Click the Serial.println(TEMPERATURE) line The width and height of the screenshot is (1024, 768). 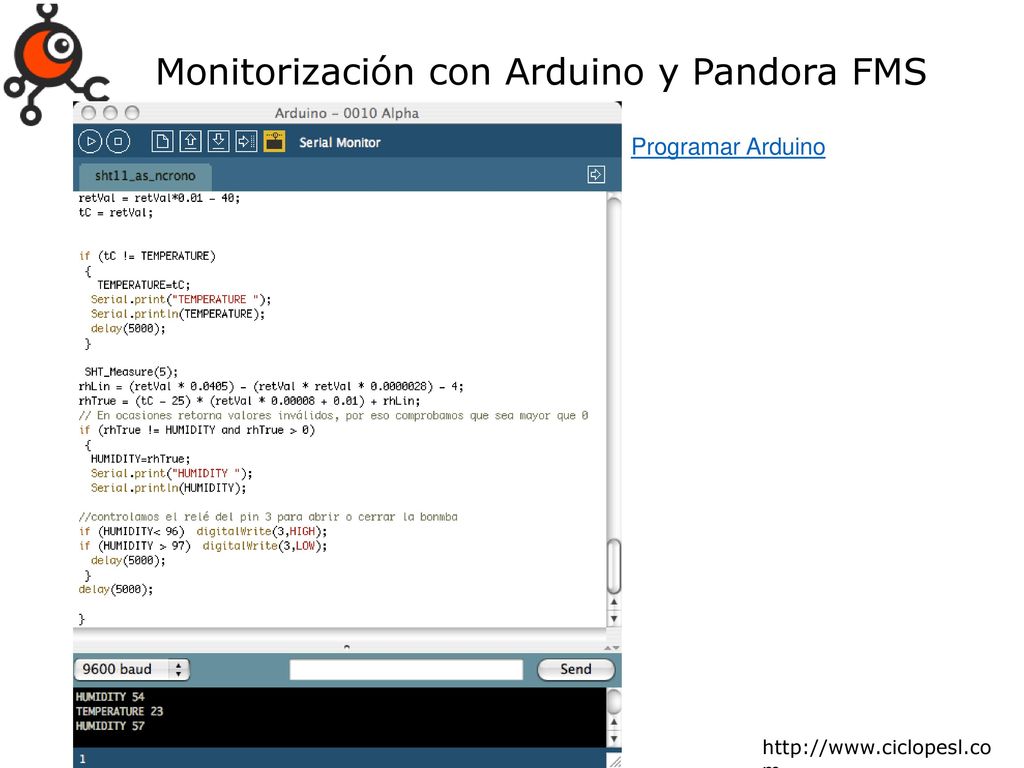coord(178,314)
